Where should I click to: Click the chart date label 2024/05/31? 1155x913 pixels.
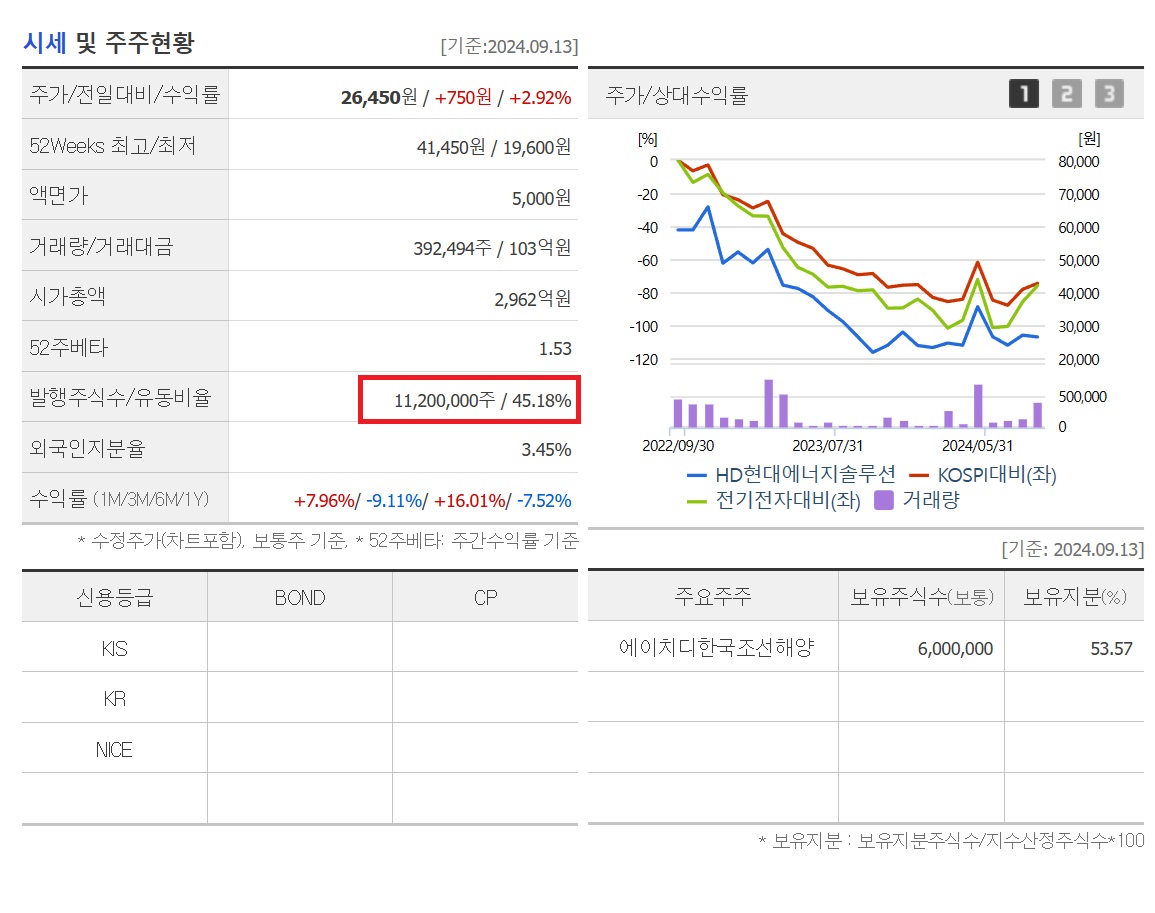(977, 446)
